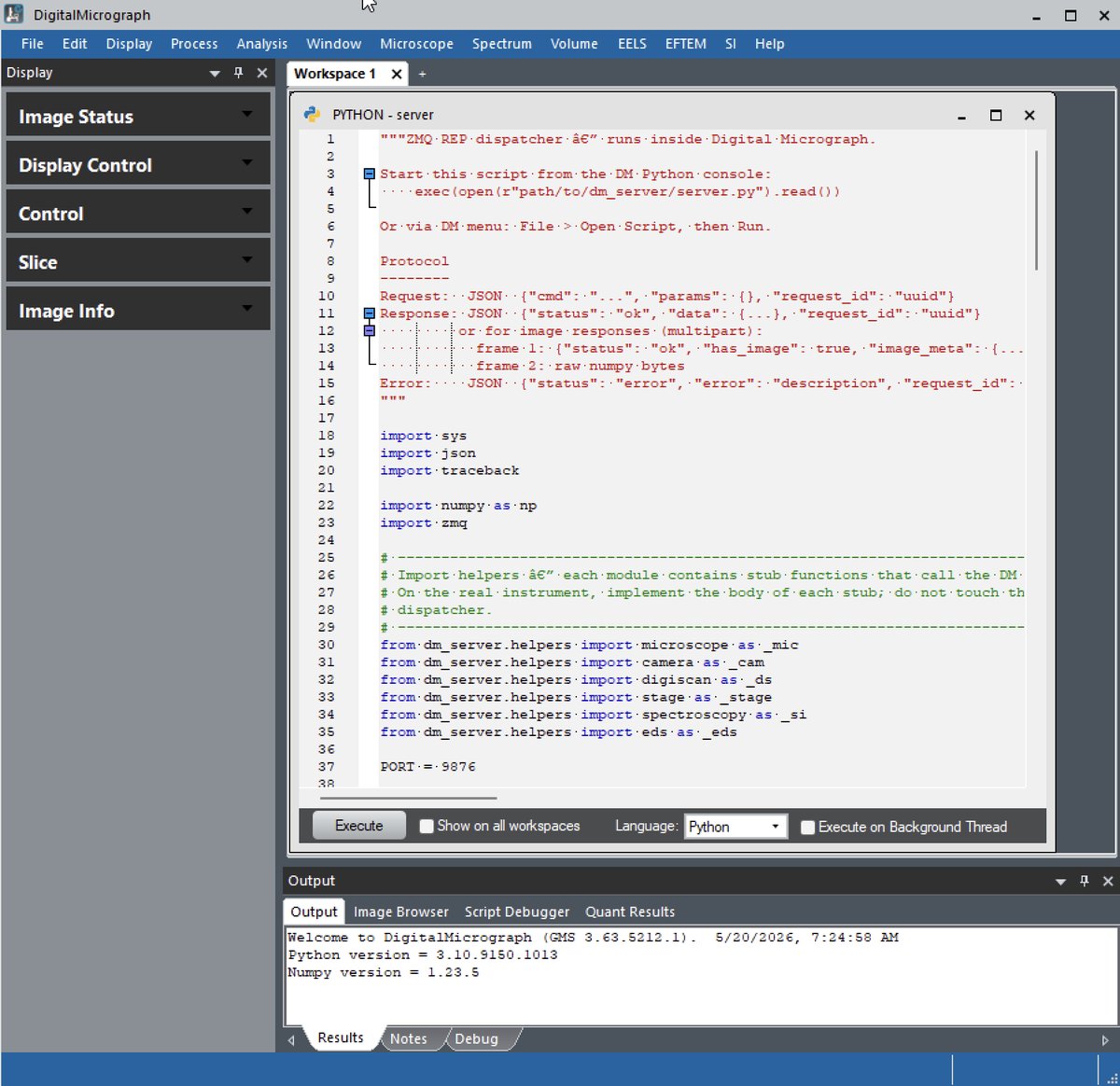Viewport: 1120px width, 1086px height.
Task: Click the DigitalMicrograph app icon in title bar
Action: 13,14
